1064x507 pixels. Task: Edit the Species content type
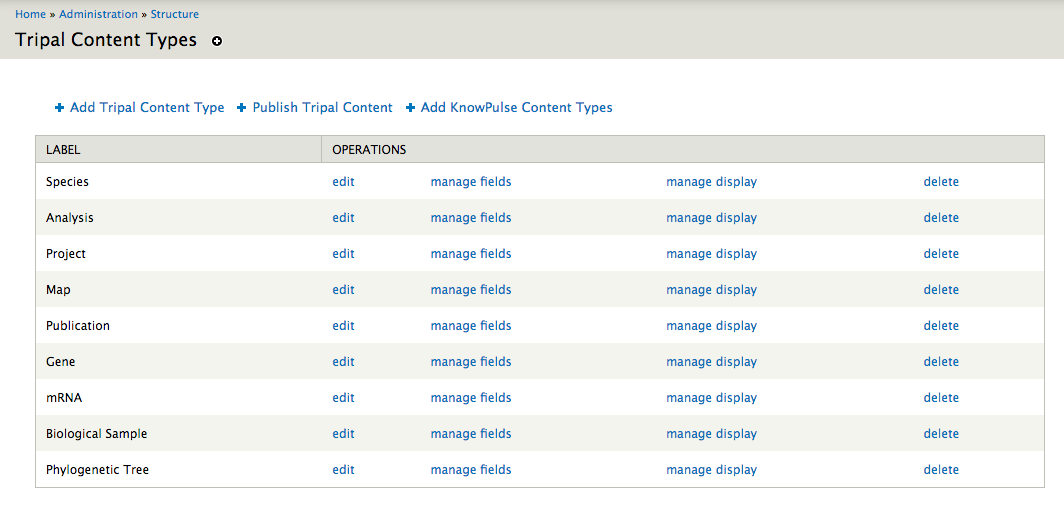tap(343, 182)
